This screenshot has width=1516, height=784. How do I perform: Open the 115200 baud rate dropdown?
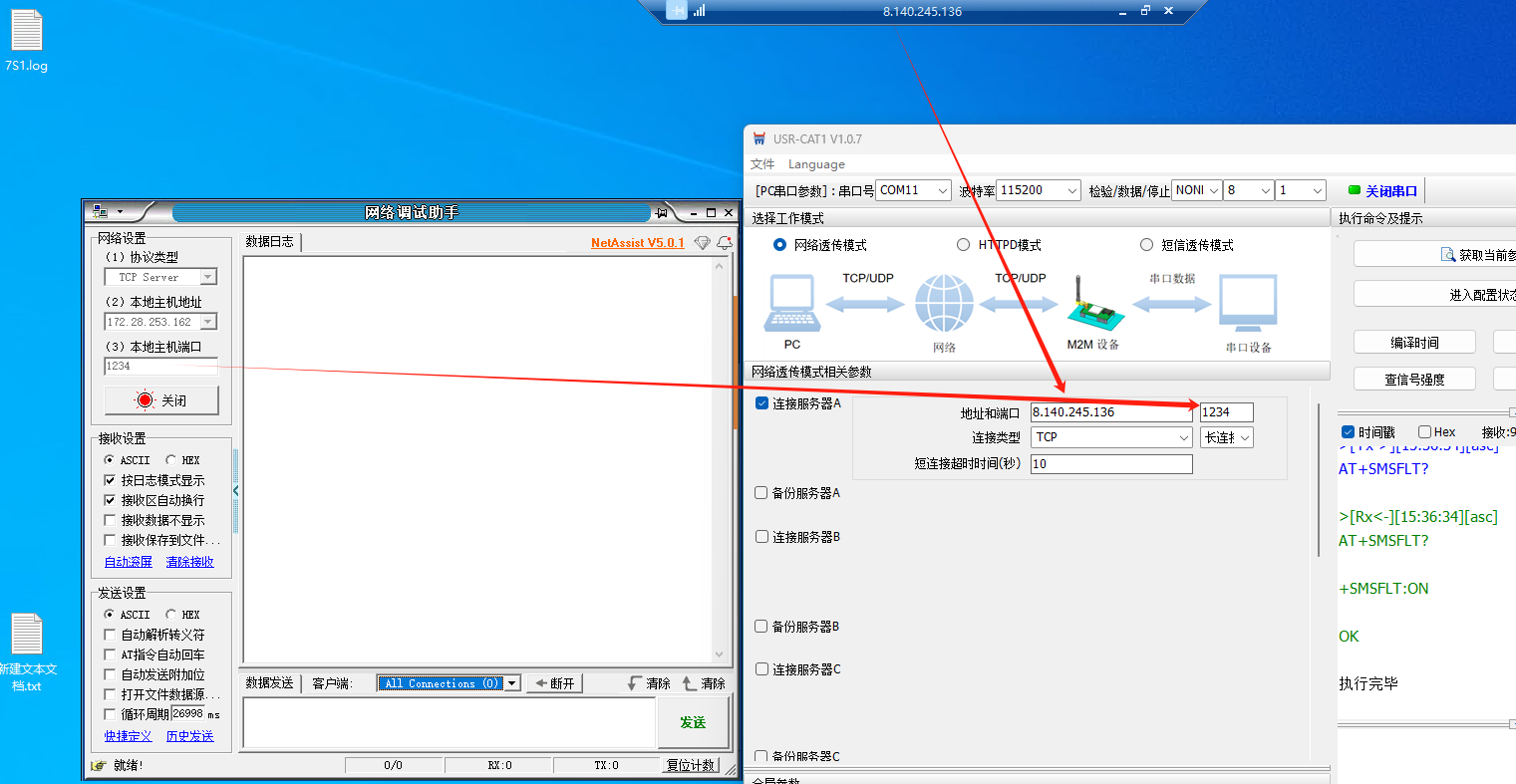[1040, 190]
